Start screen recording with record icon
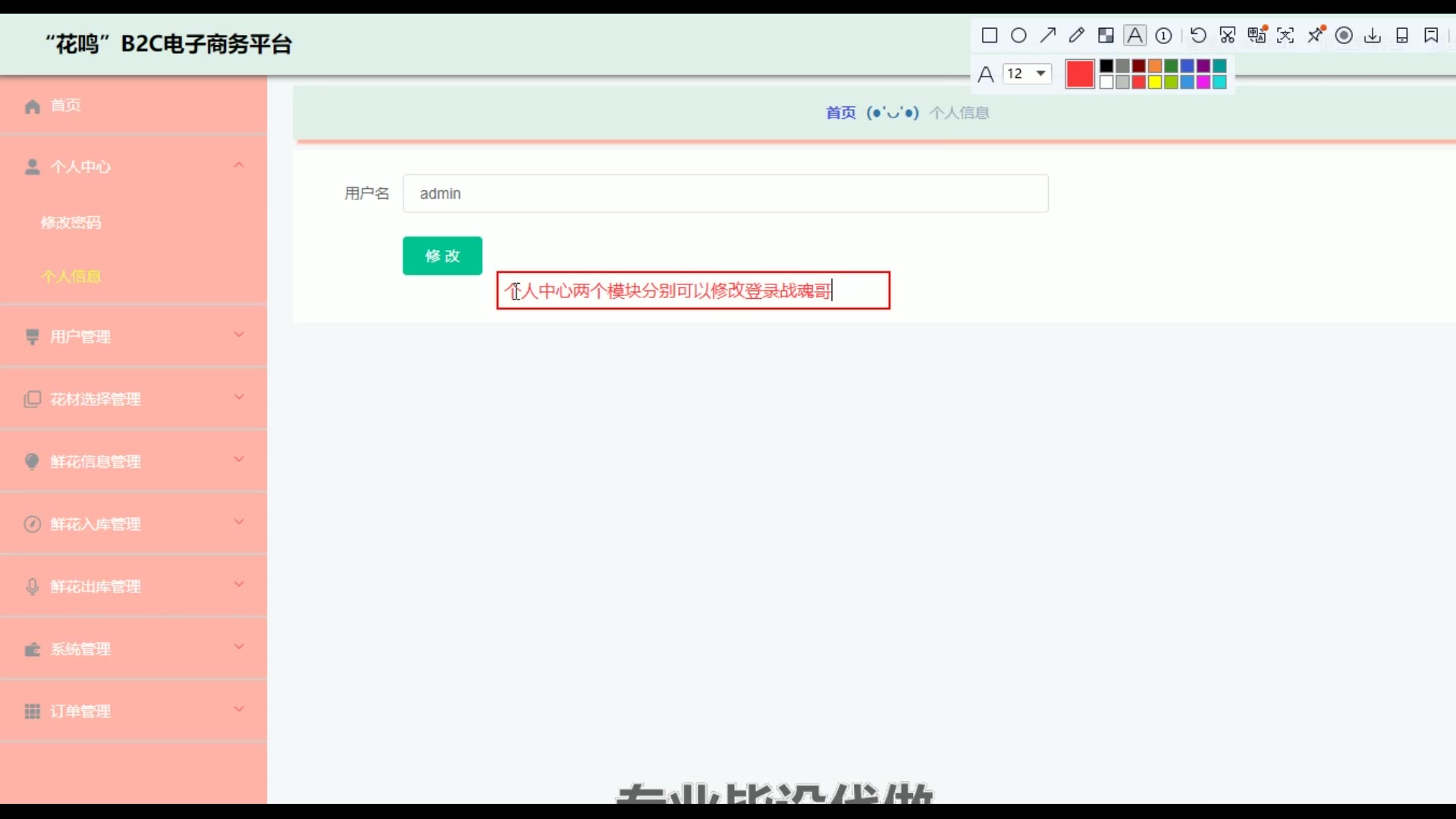This screenshot has width=1456, height=819. pyautogui.click(x=1344, y=36)
